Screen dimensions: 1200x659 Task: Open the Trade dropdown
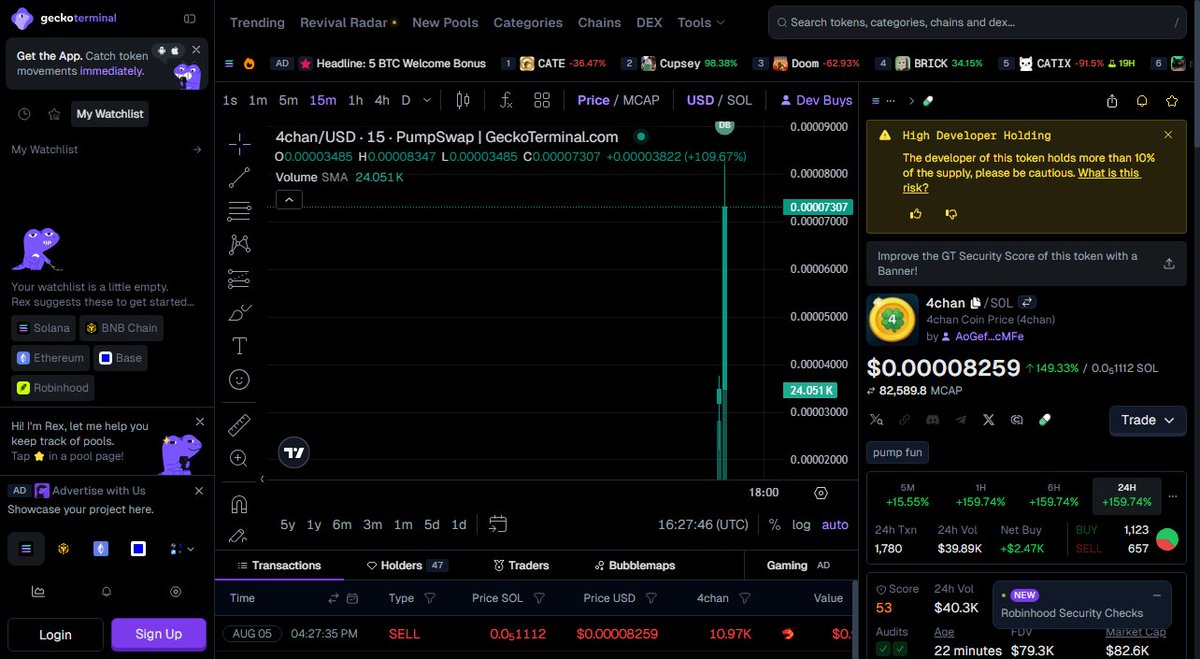(x=1148, y=420)
